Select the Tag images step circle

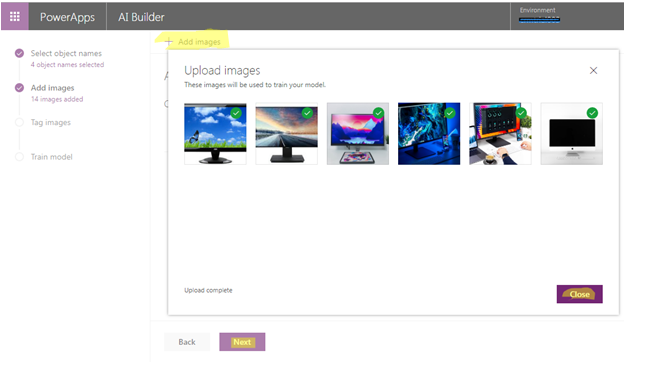19,122
